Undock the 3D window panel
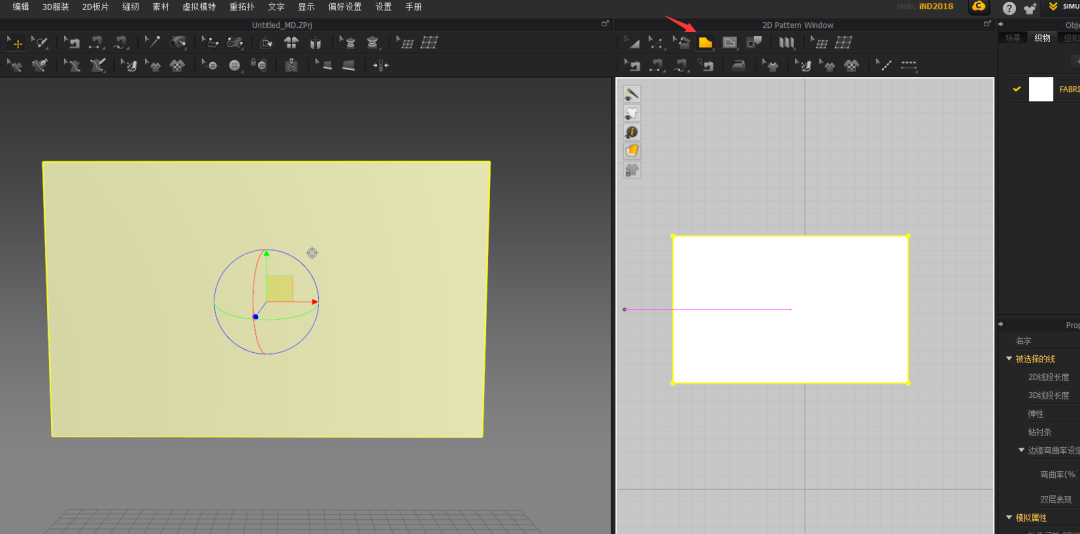The height and width of the screenshot is (534, 1080). [x=605, y=23]
